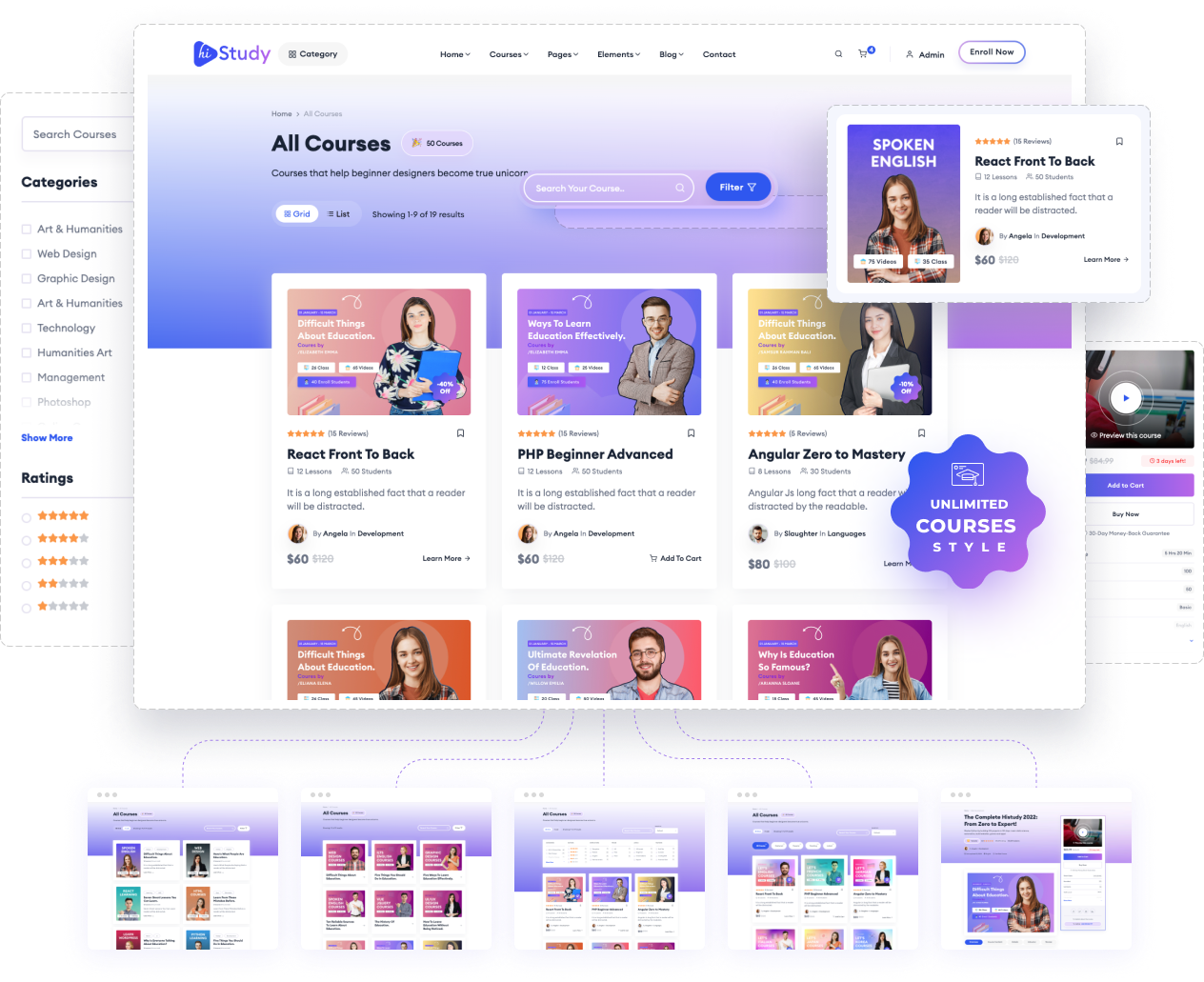Play the course preview video
Viewport: 1204px width, 982px height.
pos(1126,398)
